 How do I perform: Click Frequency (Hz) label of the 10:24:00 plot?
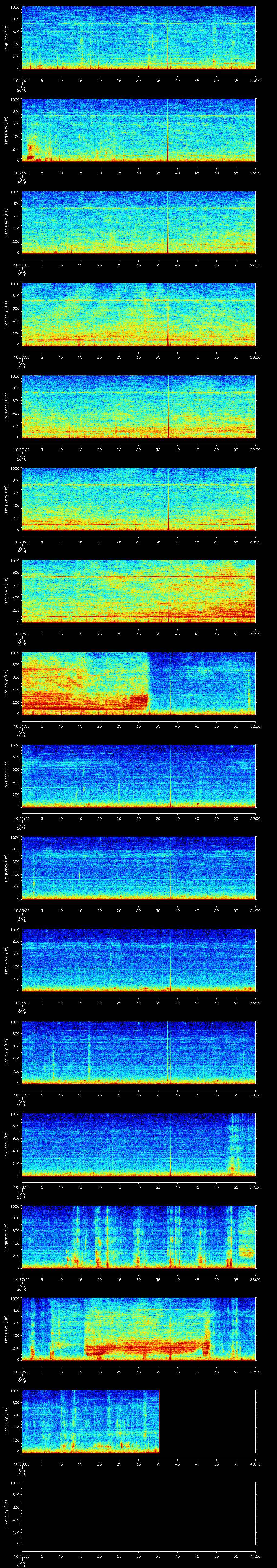click(6, 38)
